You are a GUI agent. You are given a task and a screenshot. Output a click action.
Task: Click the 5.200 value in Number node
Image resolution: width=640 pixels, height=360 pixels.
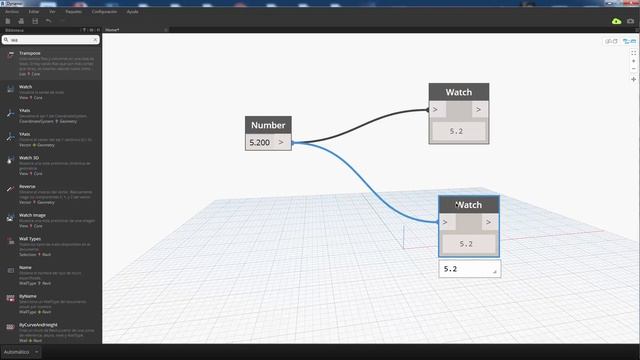tap(260, 142)
